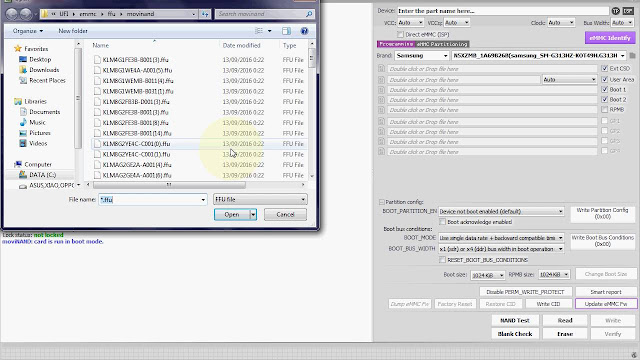Open the VCCq dropdown
640x360 pixels.
coord(456,23)
